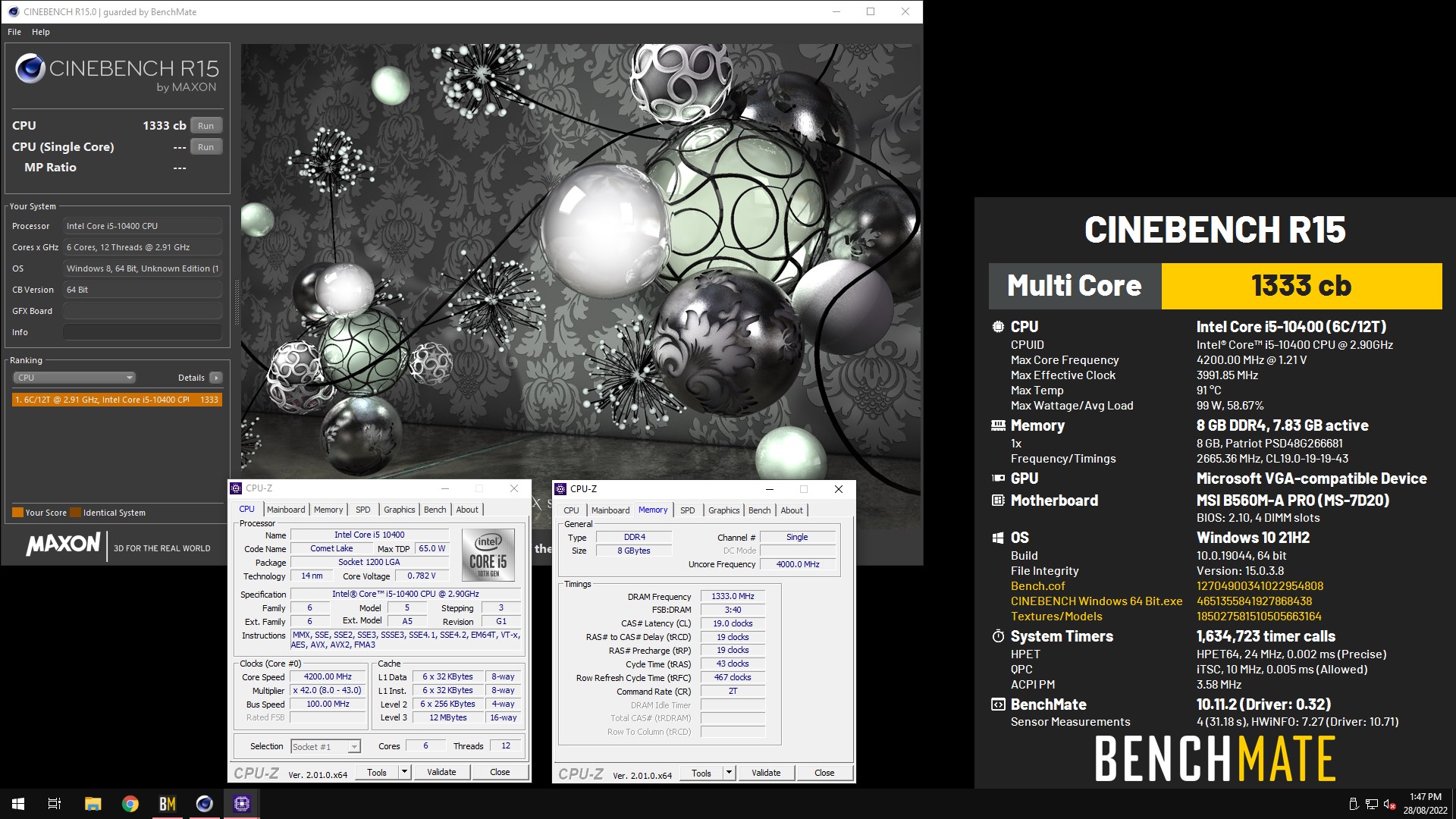Viewport: 1456px width, 819px height.
Task: Open About tab in left CPU-Z window
Action: pos(467,510)
